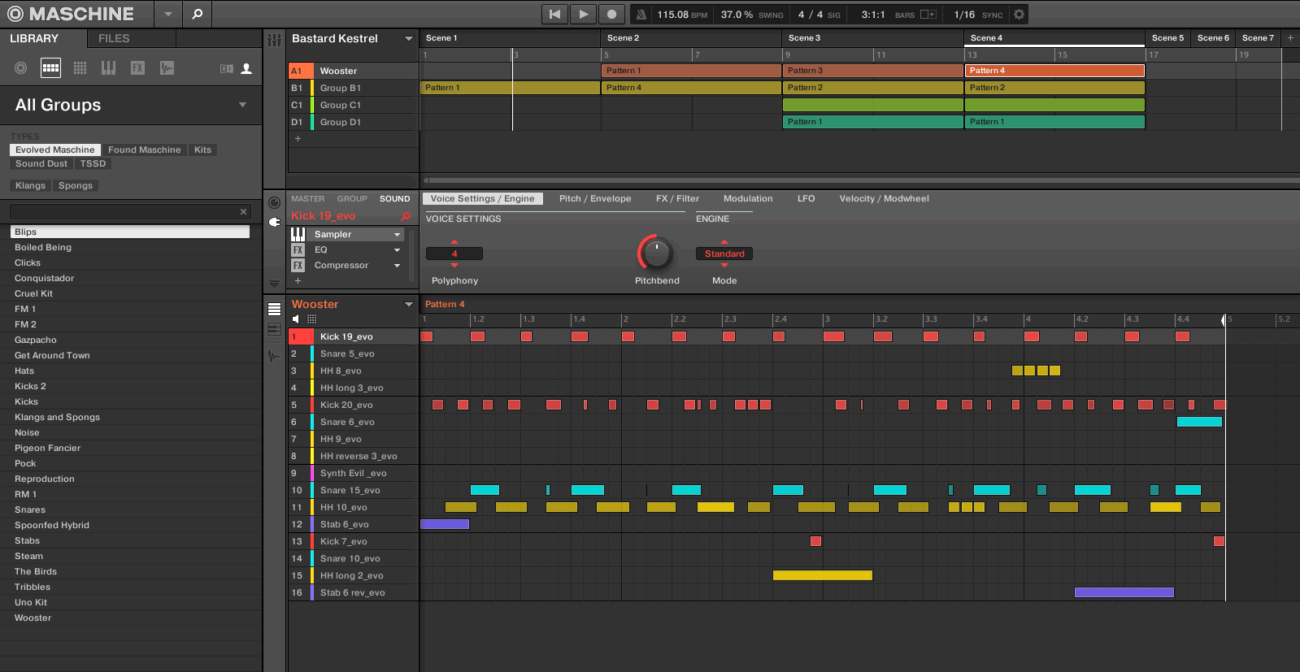1300x672 pixels.
Task: Bypass the Compressor with its FX icon
Action: click(298, 266)
